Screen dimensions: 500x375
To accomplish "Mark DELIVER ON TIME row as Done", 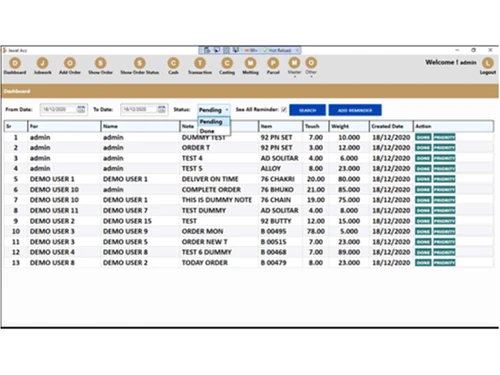I will (x=423, y=179).
